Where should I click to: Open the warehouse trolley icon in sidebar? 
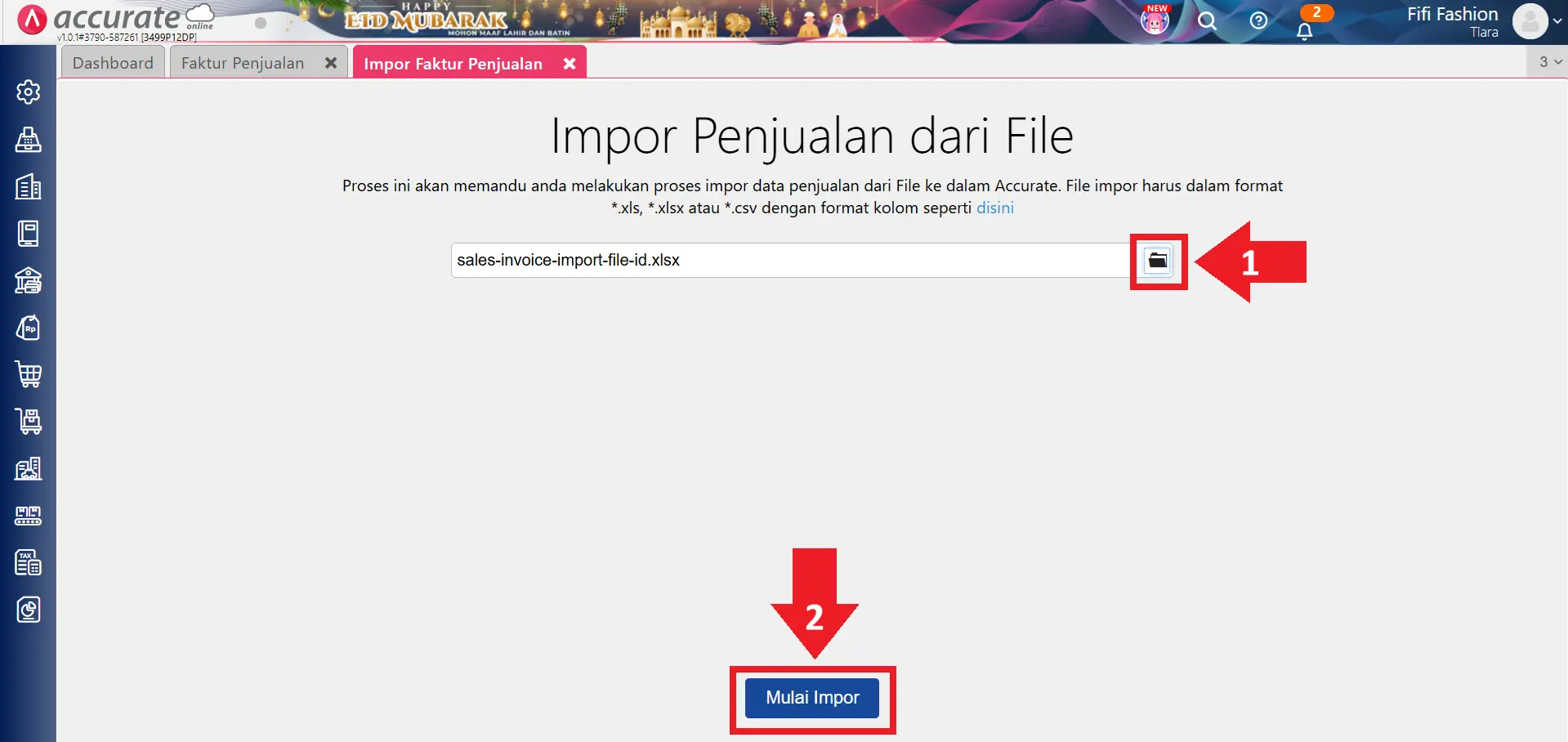[29, 421]
